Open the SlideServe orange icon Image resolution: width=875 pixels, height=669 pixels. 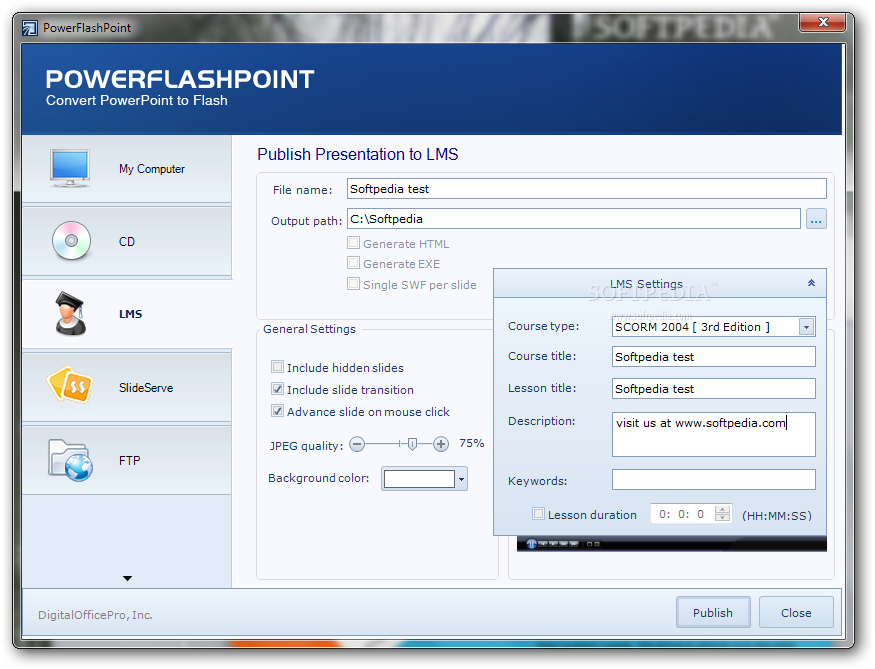(70, 385)
